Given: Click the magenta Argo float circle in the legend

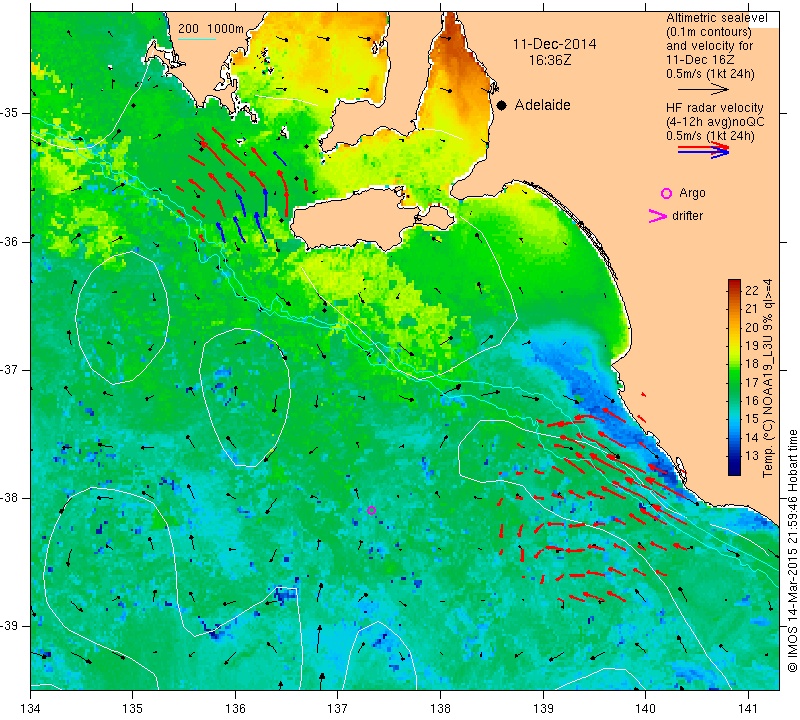Looking at the screenshot, I should click(x=666, y=193).
